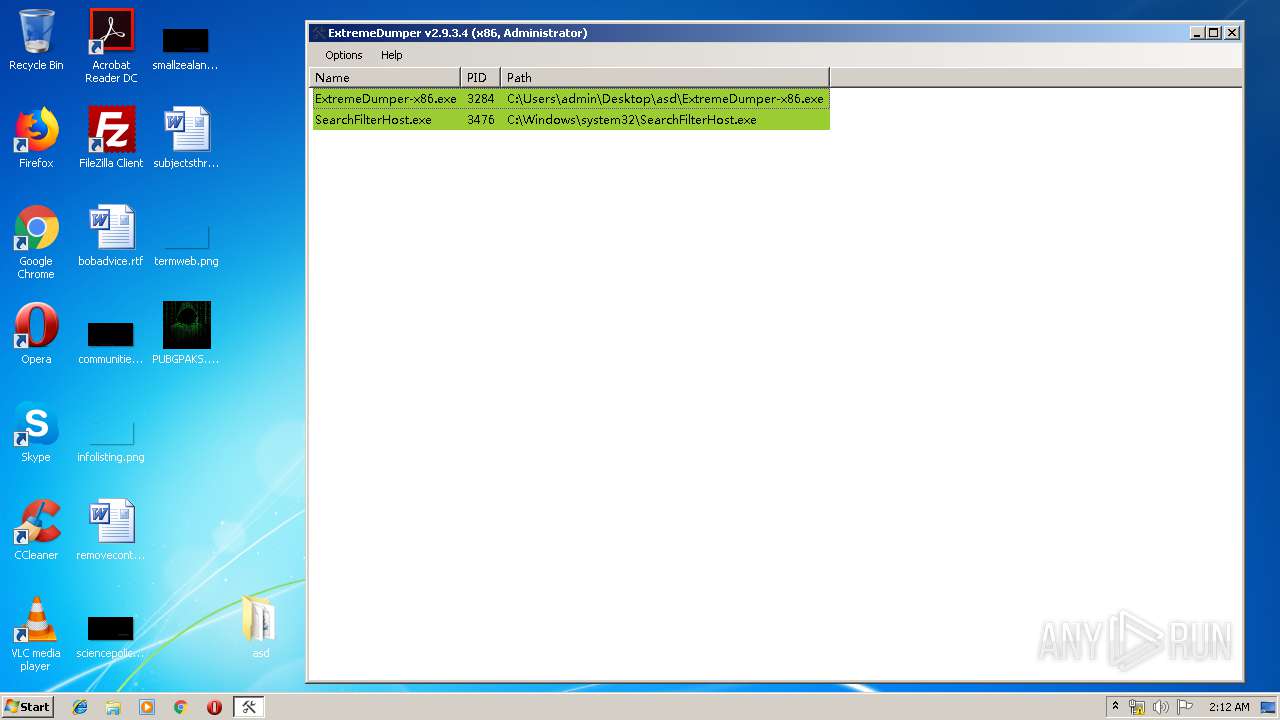Select the smallzealan desktop file
This screenshot has height=720, width=1280.
[185, 47]
